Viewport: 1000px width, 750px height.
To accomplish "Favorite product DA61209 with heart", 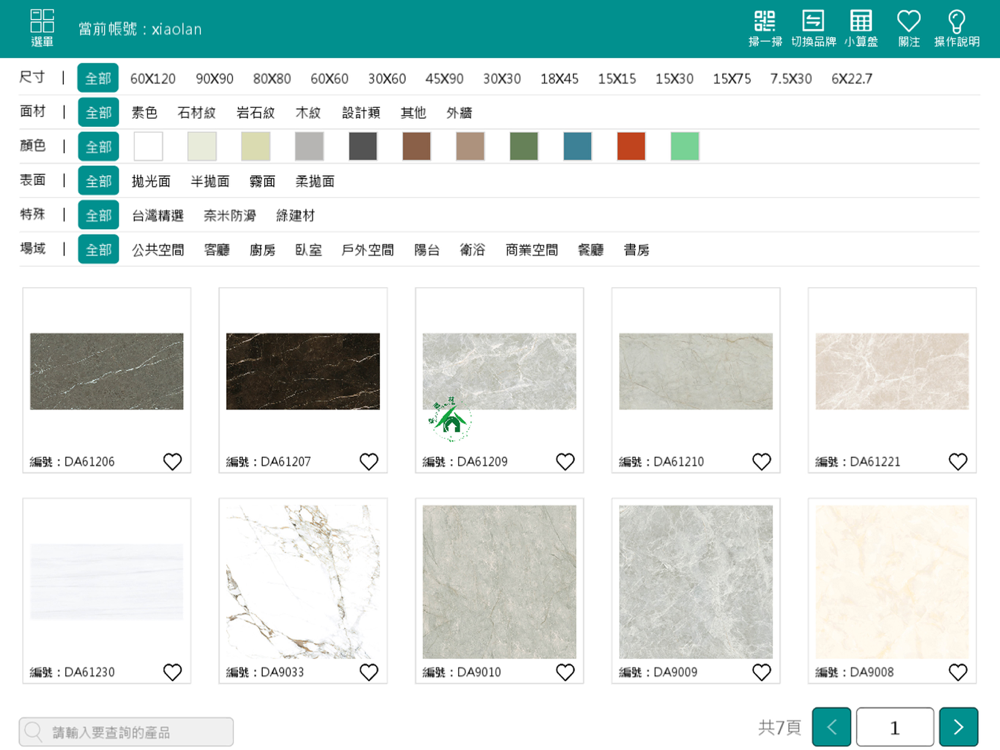I will click(565, 461).
